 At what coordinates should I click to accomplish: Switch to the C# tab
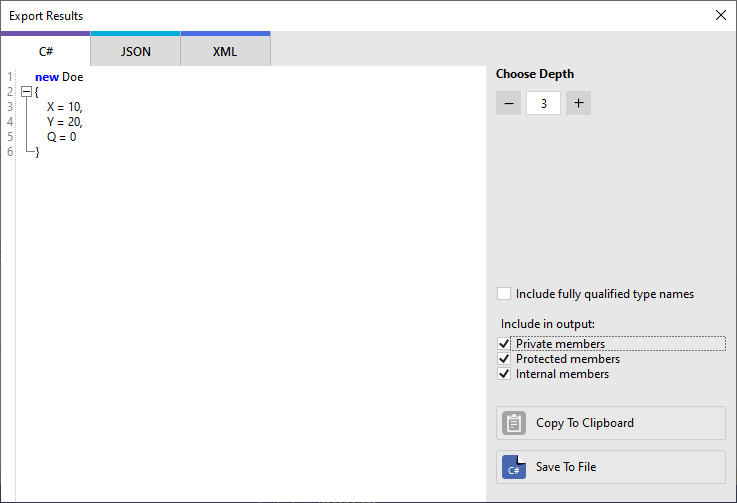(46, 51)
